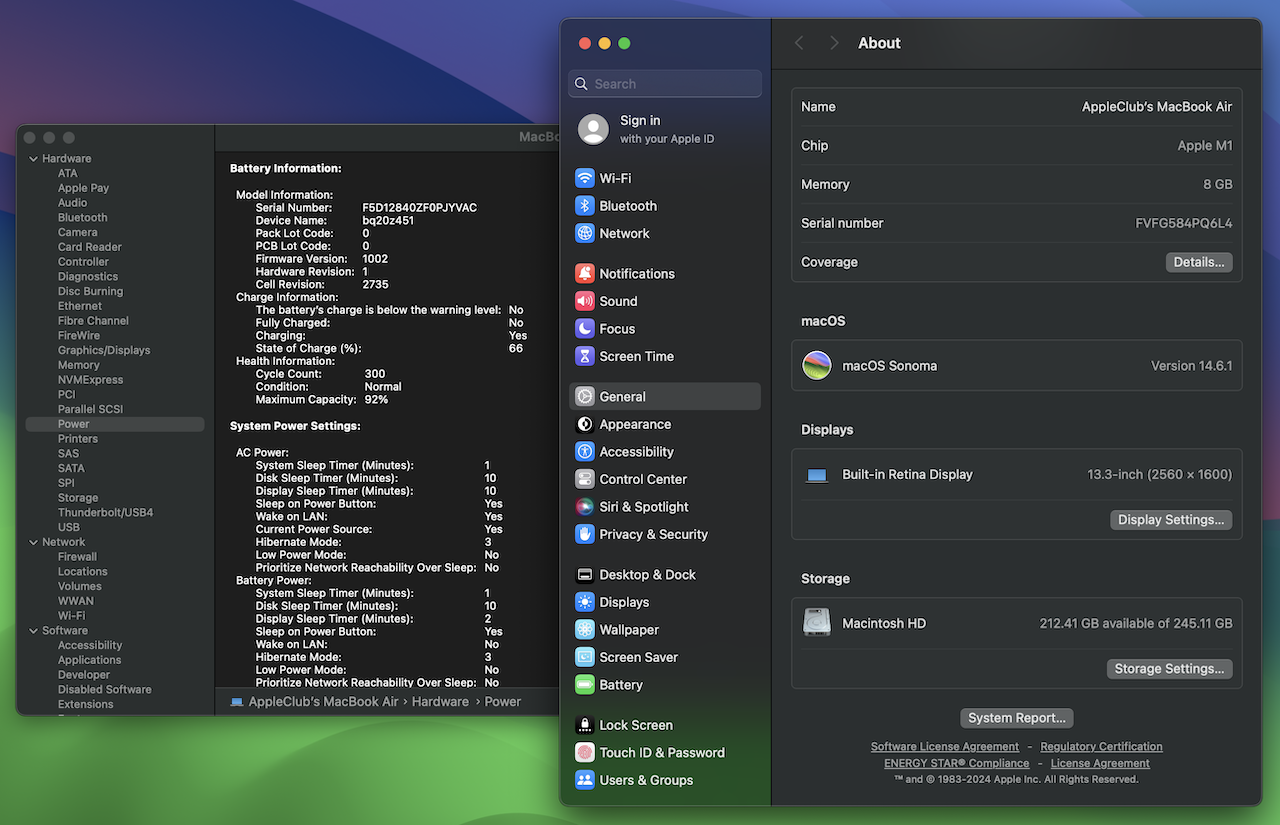Select NVMExpress in System Report

tap(90, 380)
